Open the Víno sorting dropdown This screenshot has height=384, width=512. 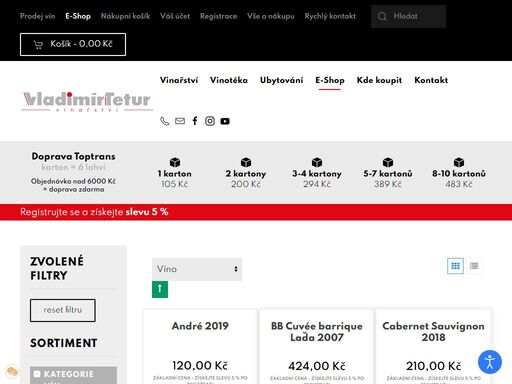pyautogui.click(x=197, y=269)
